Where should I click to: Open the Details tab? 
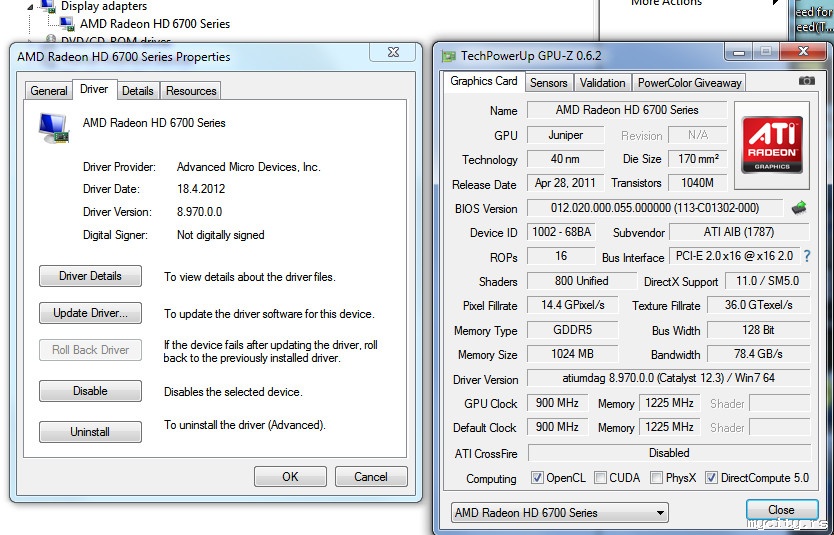click(138, 90)
